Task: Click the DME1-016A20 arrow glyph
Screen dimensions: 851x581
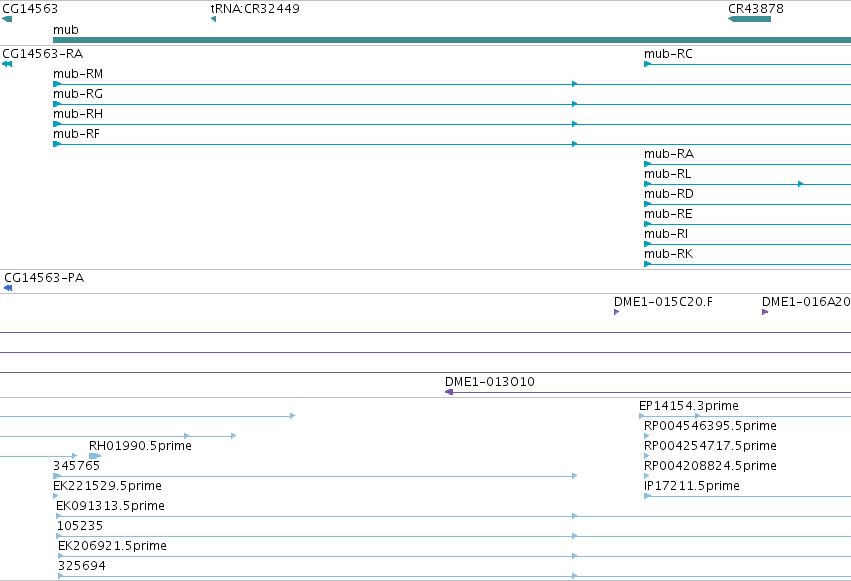Action: [x=765, y=312]
